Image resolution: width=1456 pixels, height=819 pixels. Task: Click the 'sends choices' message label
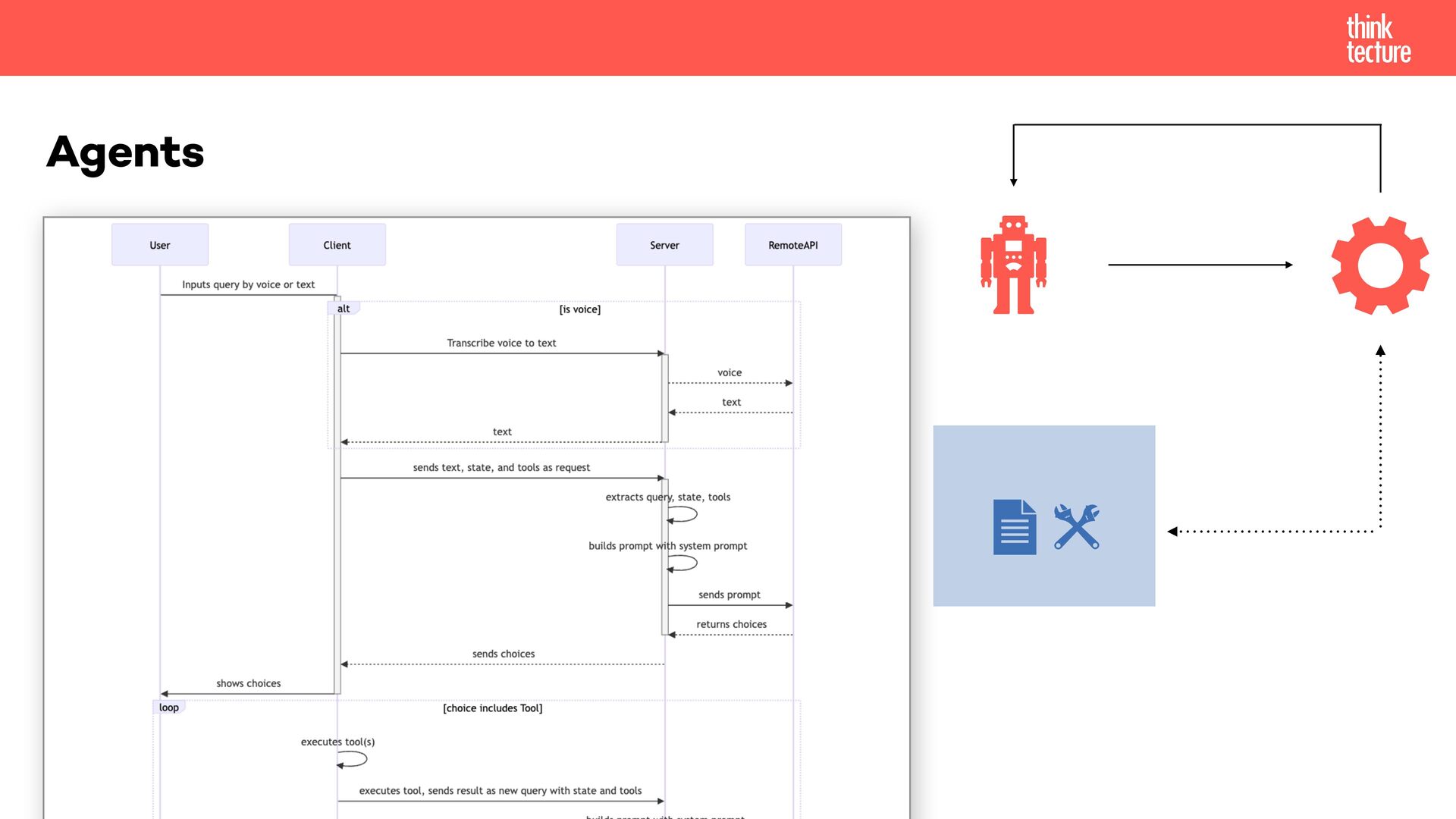pos(503,654)
